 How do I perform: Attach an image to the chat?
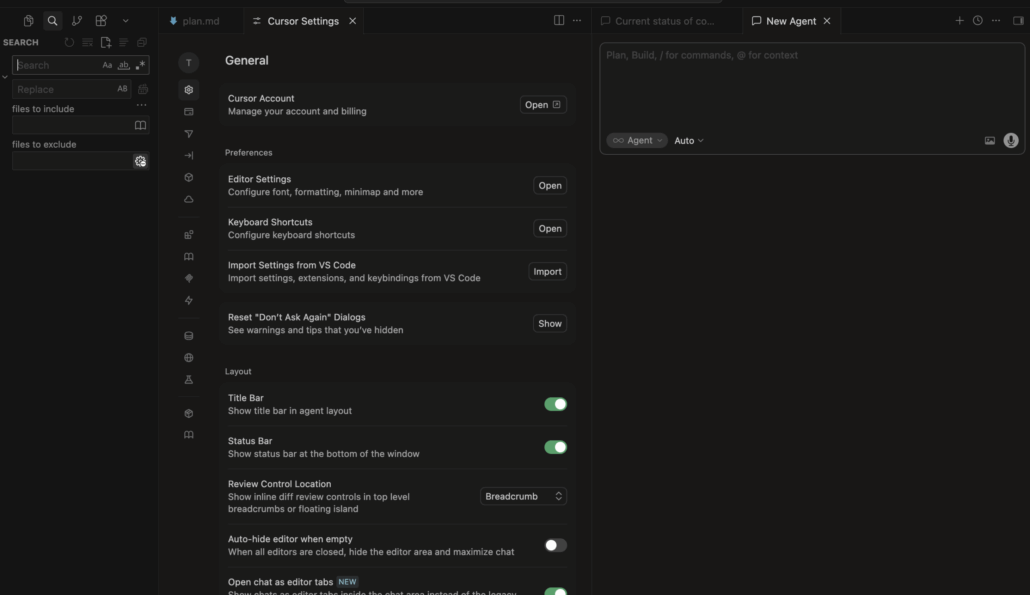[x=990, y=141]
